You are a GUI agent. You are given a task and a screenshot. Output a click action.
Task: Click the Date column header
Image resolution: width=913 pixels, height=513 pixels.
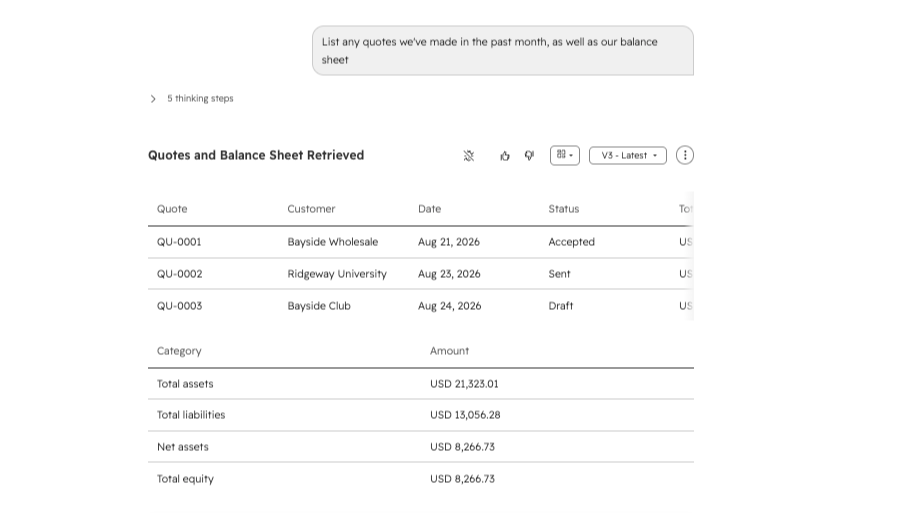point(430,209)
